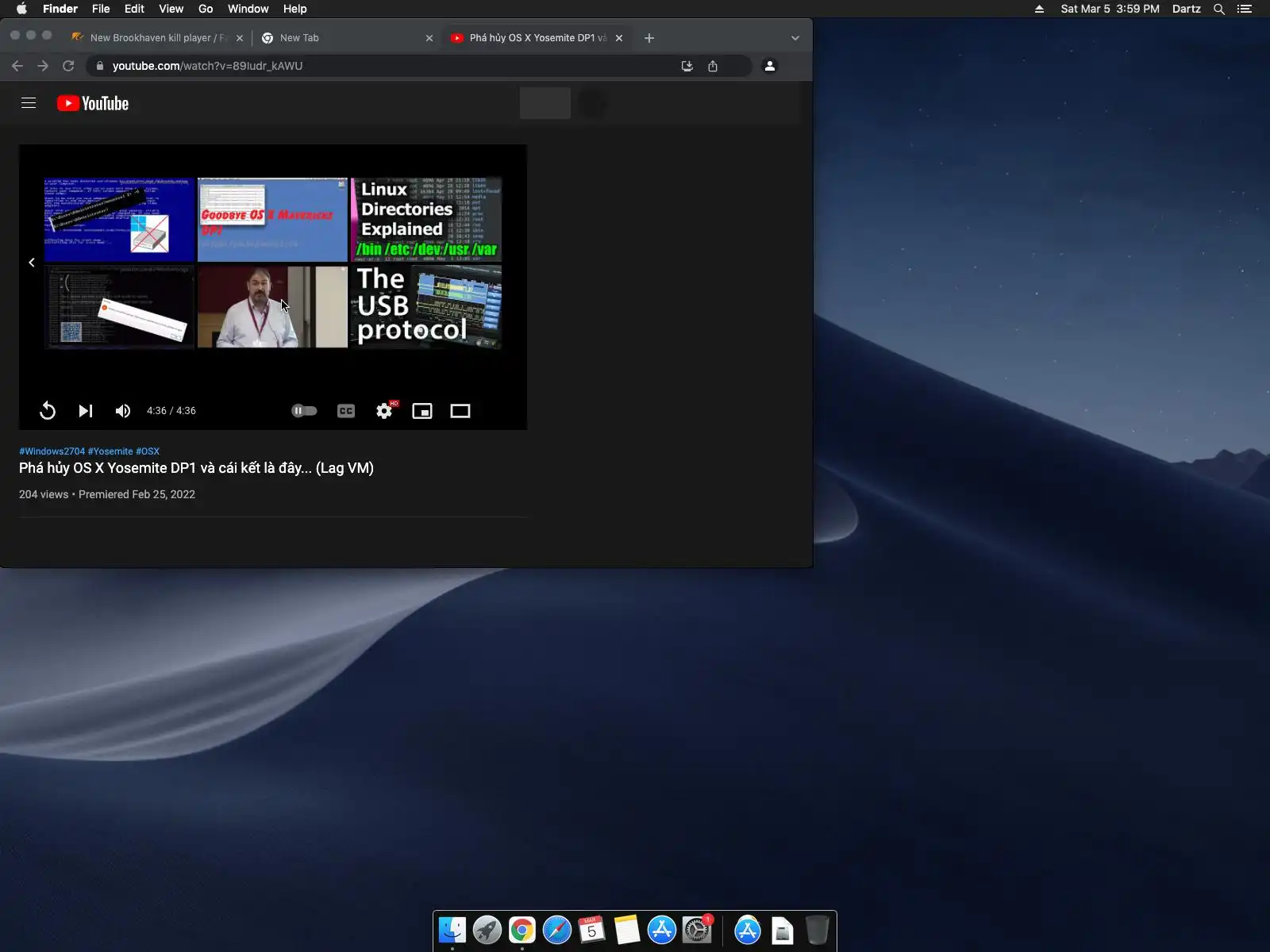Open the Edit menu
This screenshot has width=1270, height=952.
[134, 9]
